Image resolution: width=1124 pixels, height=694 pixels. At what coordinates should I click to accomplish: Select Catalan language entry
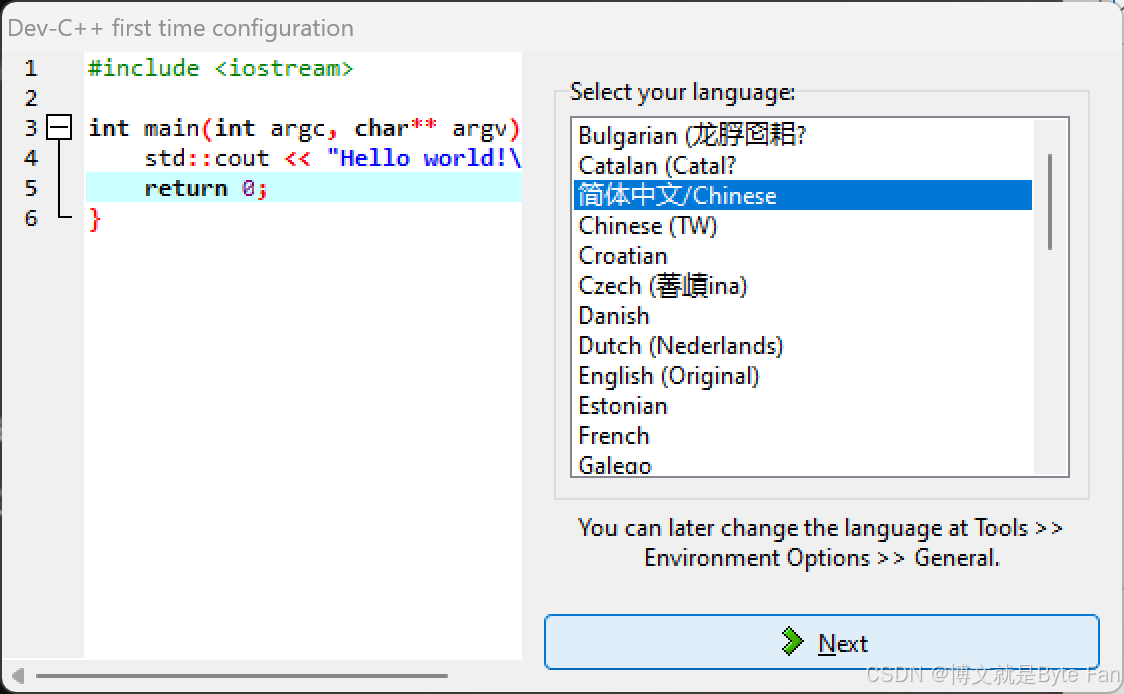tap(803, 166)
